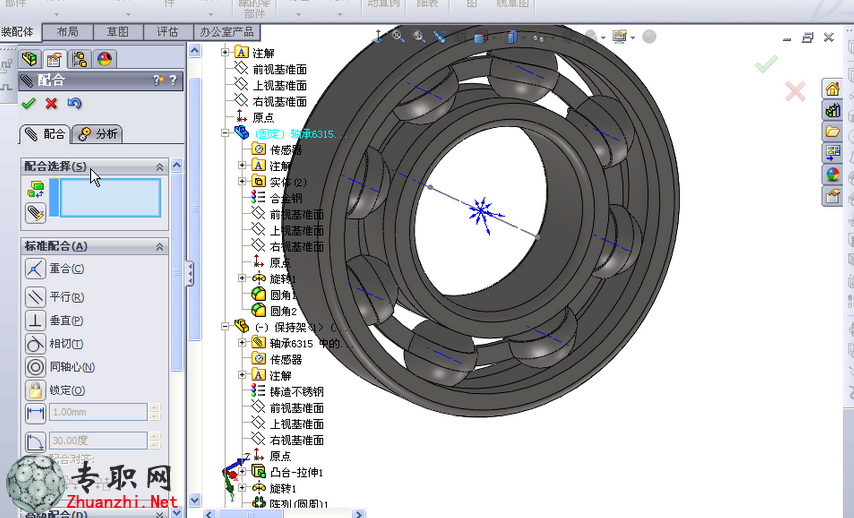Image resolution: width=854 pixels, height=518 pixels.
Task: Collapse the (固定) 轴承6315 component node
Action: 225,133
